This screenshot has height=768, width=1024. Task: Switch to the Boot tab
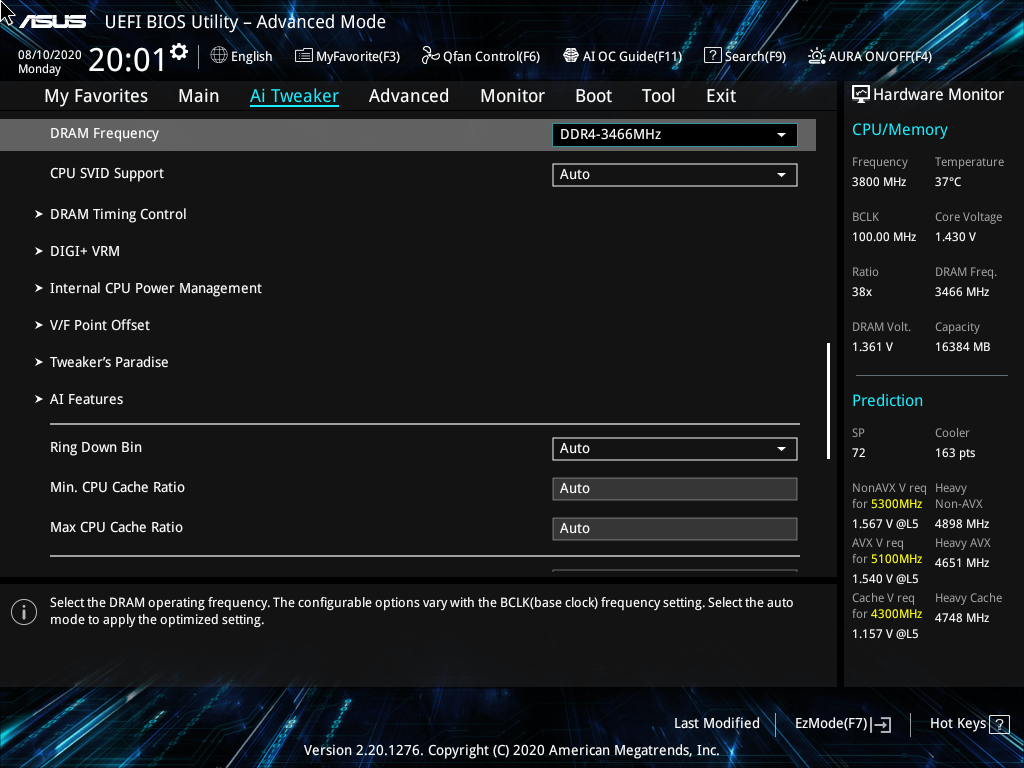tap(593, 96)
